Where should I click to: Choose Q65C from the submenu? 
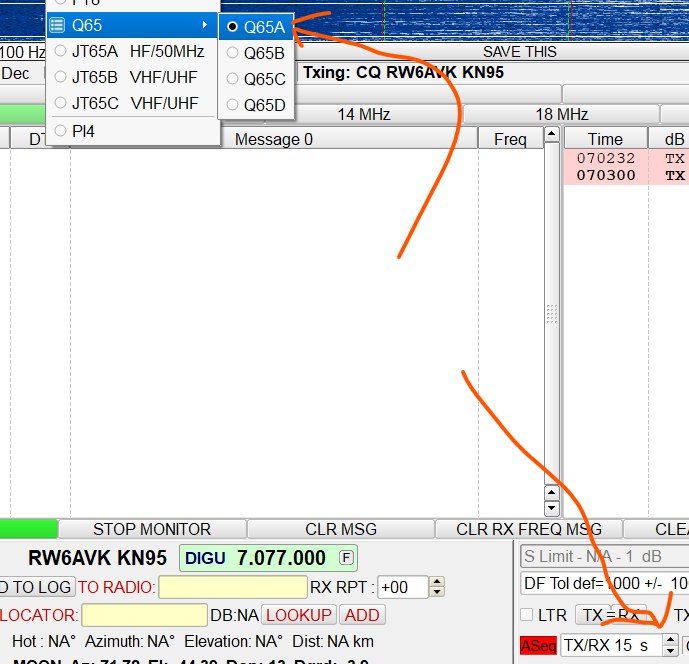point(256,79)
